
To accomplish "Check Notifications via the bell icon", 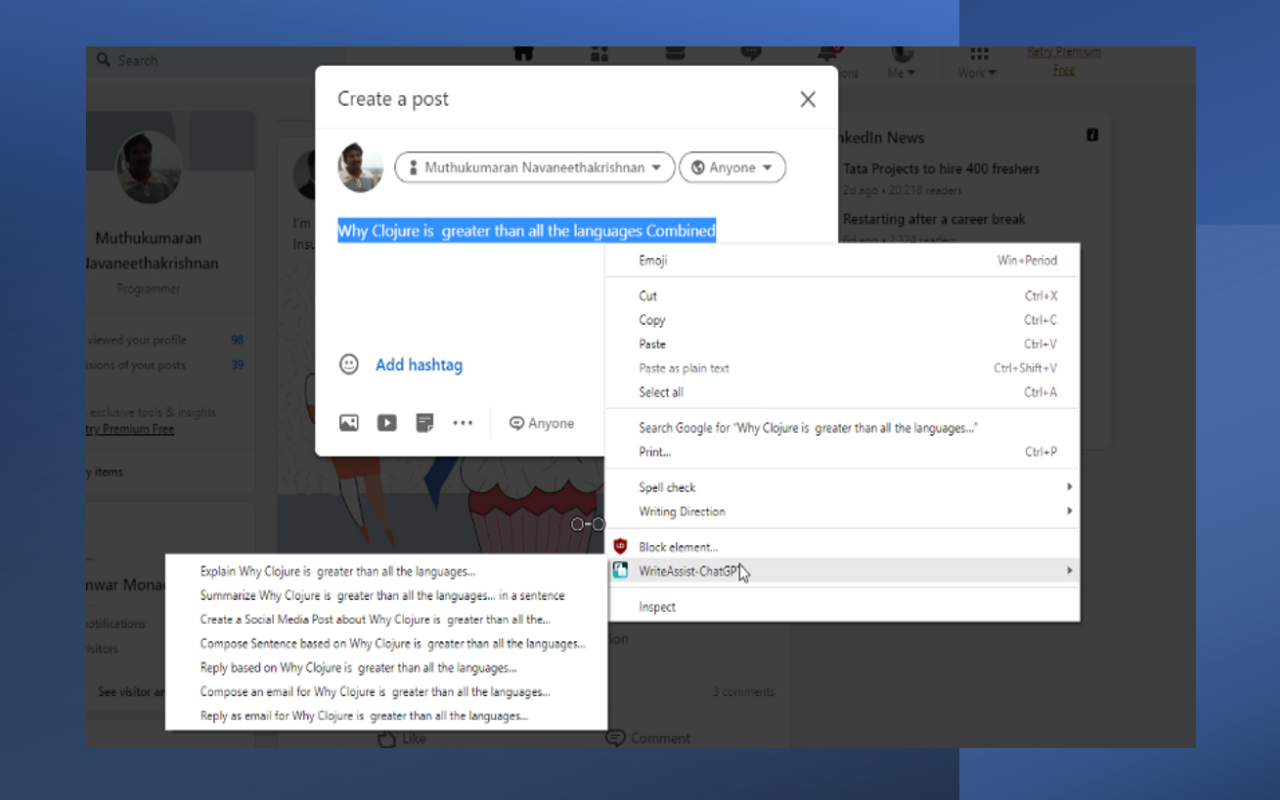I will (827, 51).
